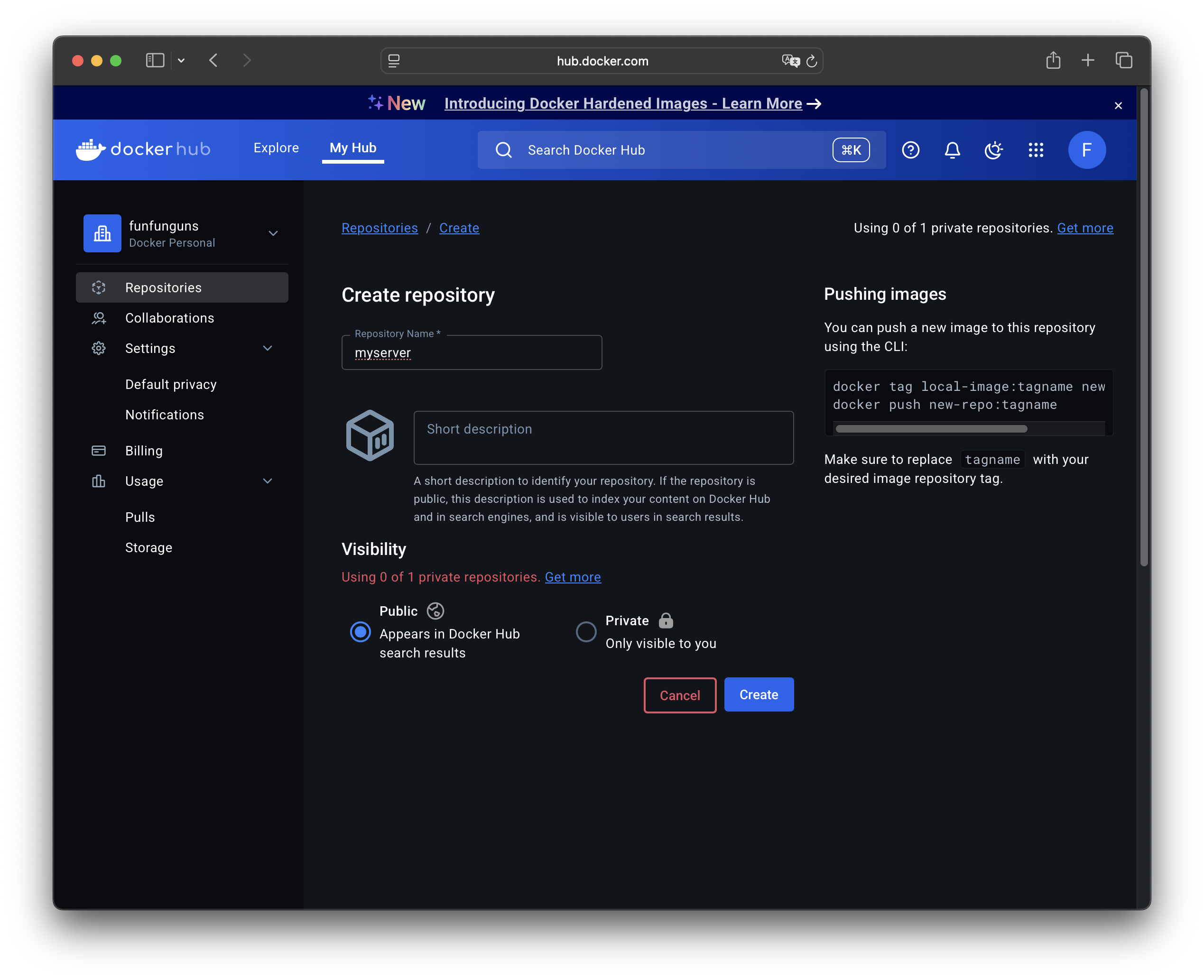
Task: Collapse the Settings section chevron
Action: 268,348
